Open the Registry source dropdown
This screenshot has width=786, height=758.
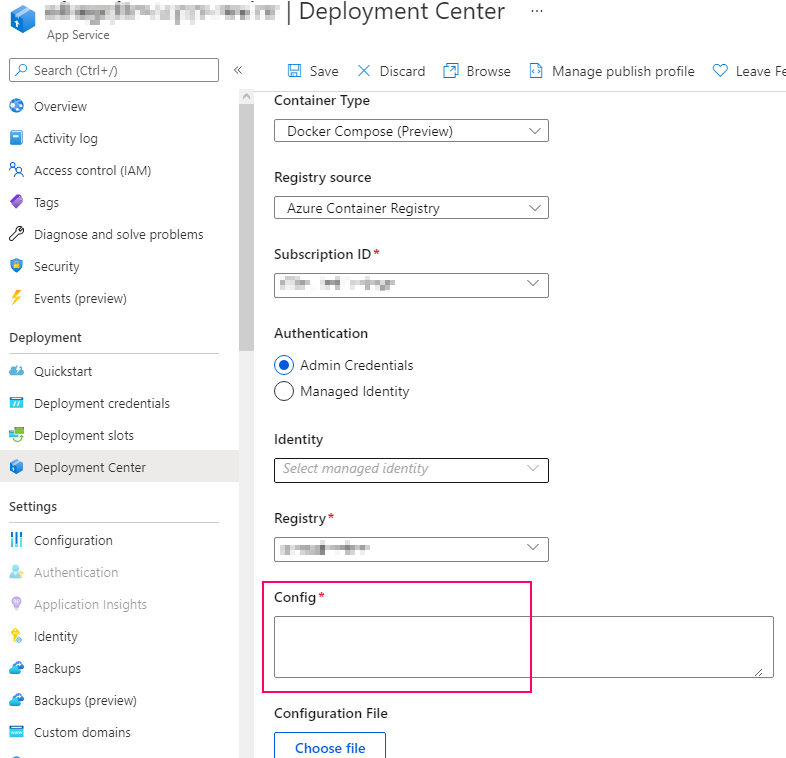click(411, 208)
